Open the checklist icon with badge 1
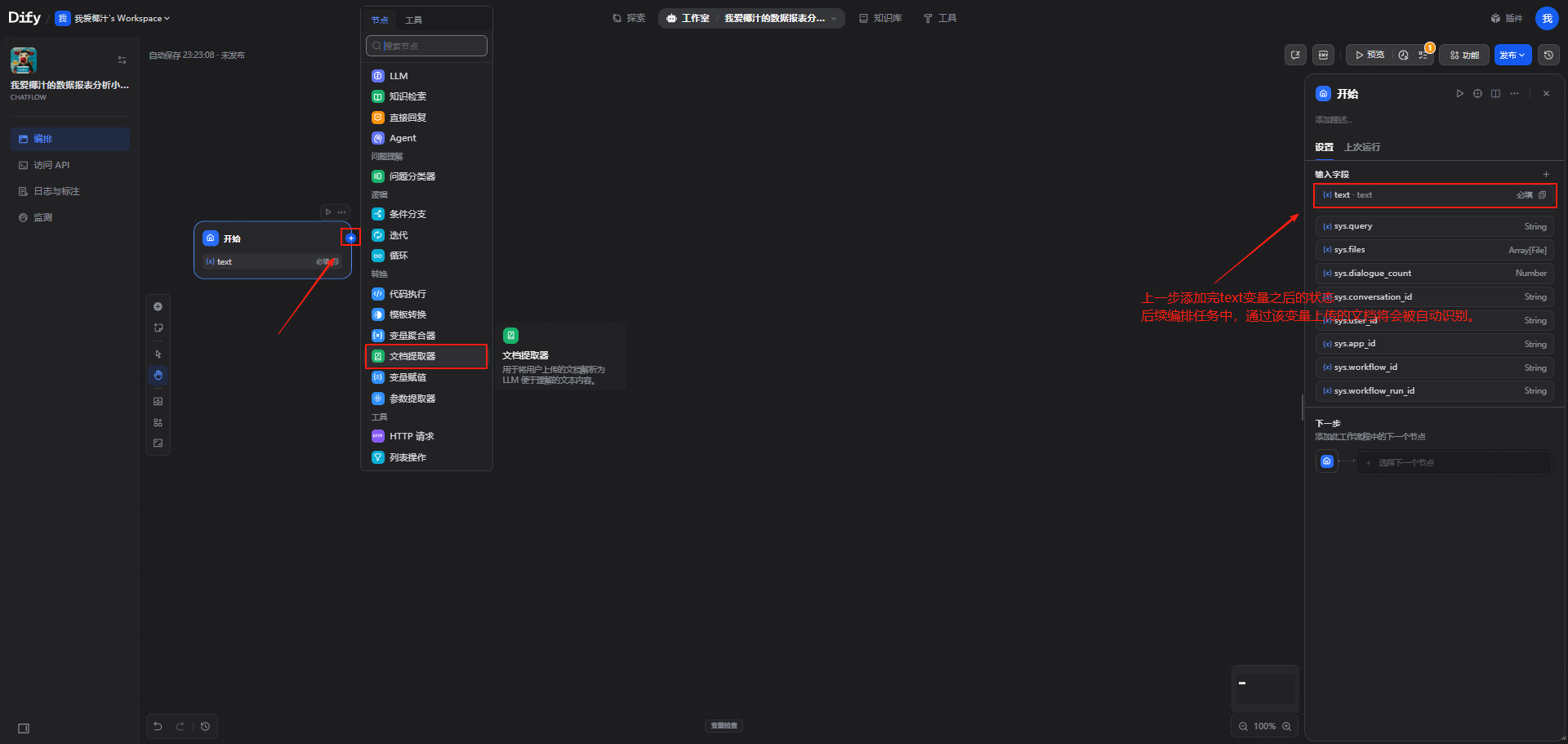This screenshot has width=1568, height=744. click(1423, 55)
